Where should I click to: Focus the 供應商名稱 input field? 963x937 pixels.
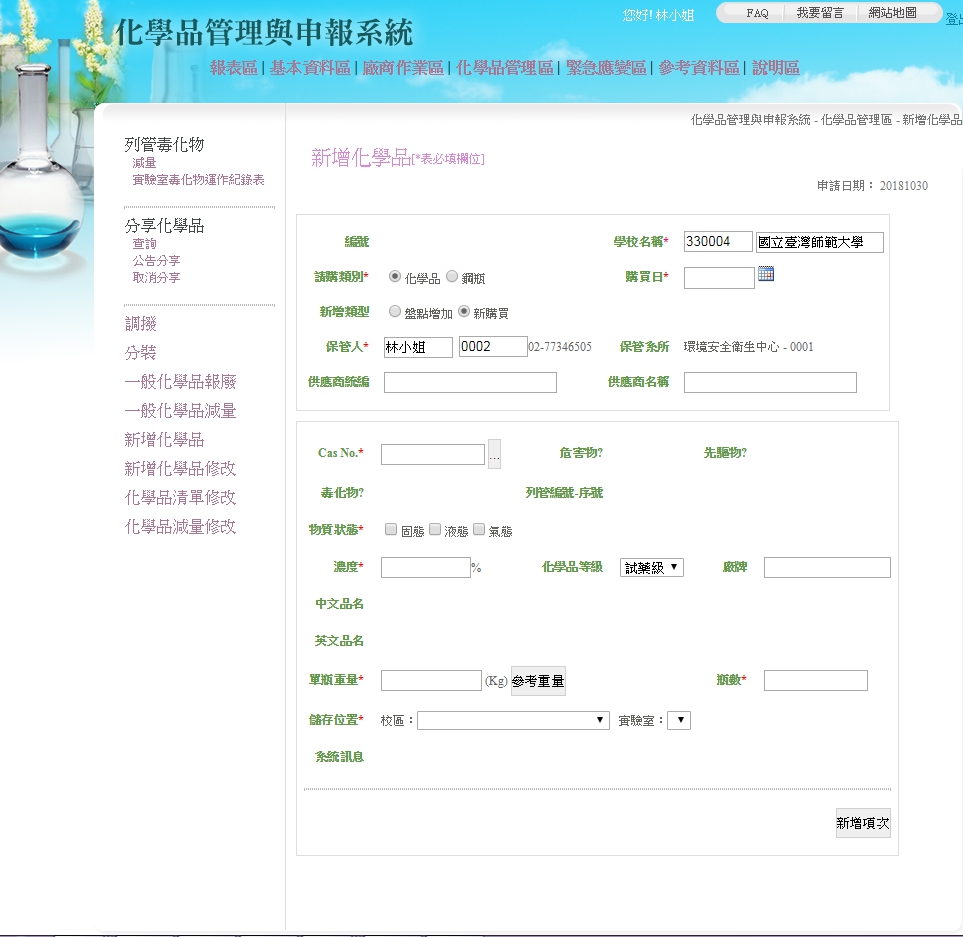click(771, 382)
